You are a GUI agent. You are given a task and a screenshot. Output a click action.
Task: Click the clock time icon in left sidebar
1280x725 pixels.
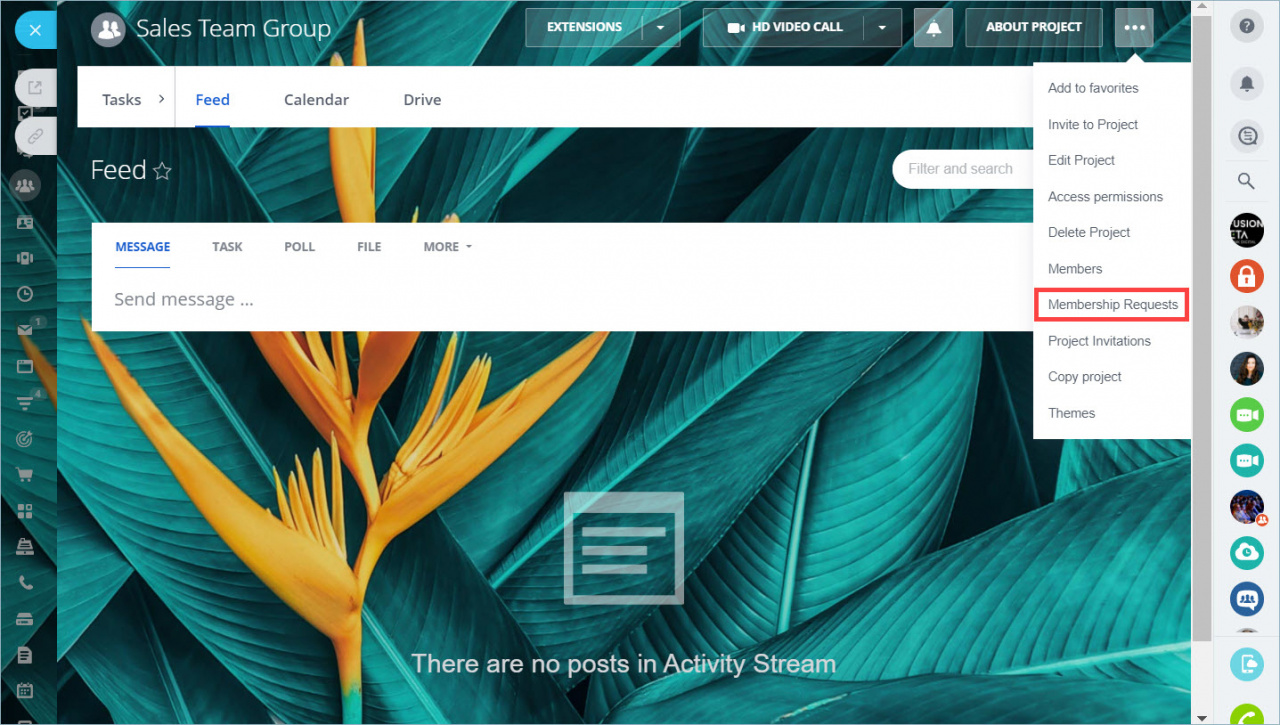point(25,294)
